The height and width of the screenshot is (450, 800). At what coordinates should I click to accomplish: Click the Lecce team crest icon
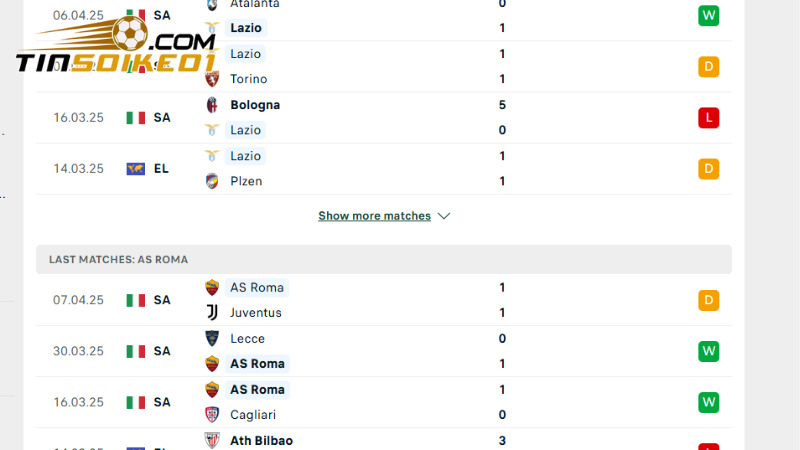pos(212,339)
